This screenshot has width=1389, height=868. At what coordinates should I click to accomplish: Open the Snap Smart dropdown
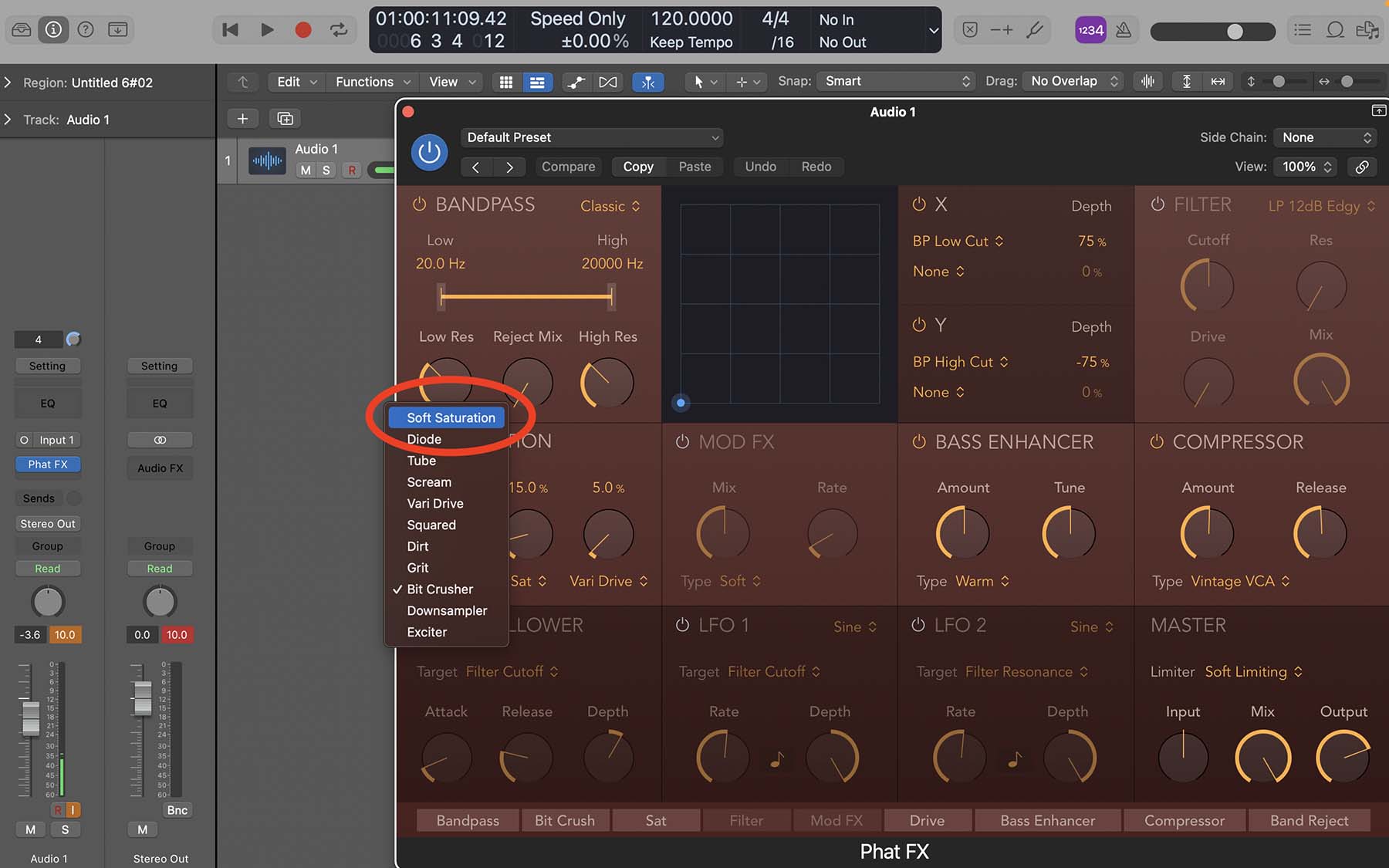click(897, 81)
